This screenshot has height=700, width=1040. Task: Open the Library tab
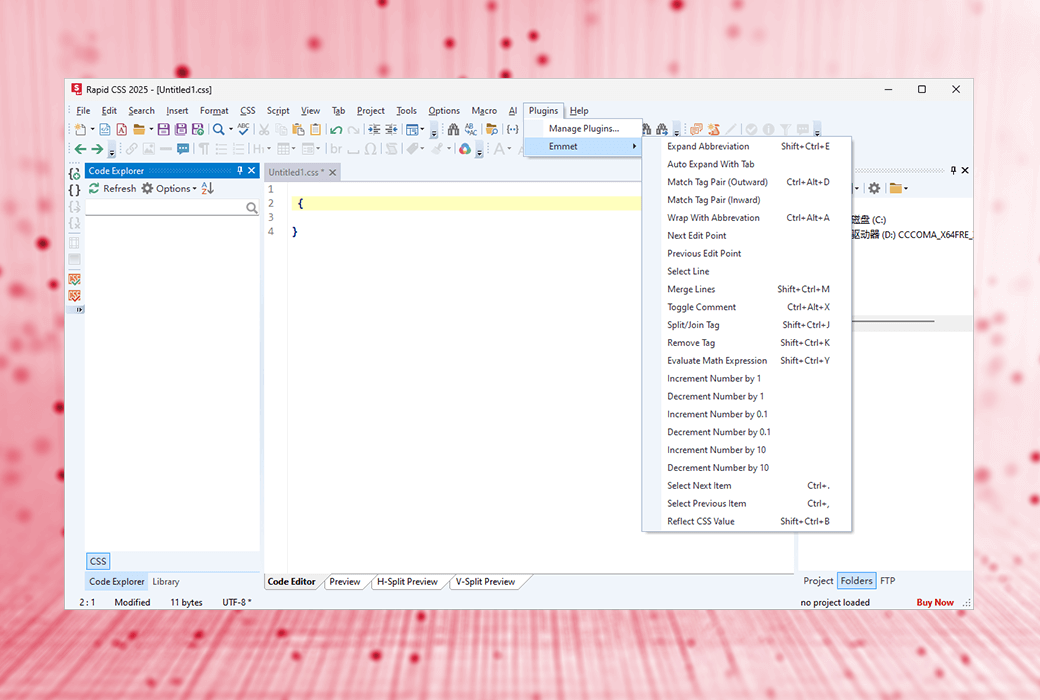point(166,582)
